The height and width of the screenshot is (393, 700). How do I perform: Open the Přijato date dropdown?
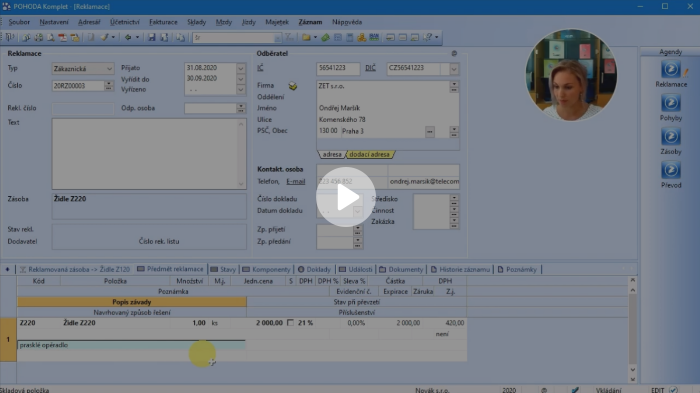(241, 68)
